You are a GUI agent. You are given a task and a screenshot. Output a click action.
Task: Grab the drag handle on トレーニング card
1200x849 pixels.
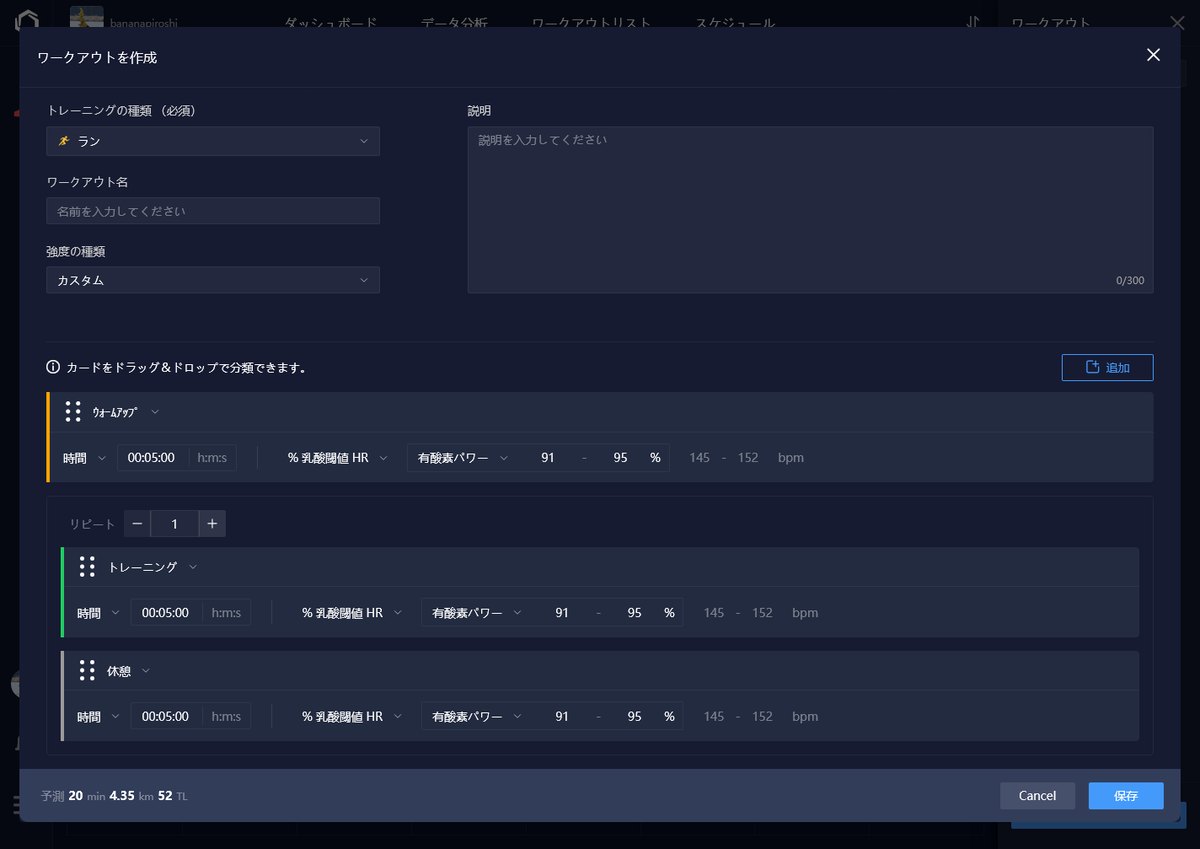click(87, 567)
